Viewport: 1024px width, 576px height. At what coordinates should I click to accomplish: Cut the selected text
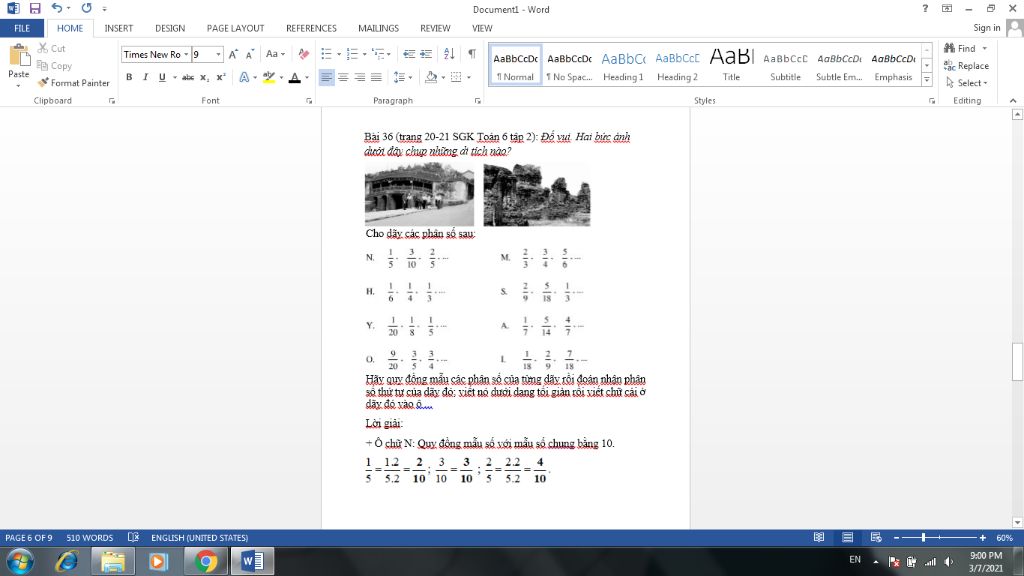pyautogui.click(x=52, y=48)
